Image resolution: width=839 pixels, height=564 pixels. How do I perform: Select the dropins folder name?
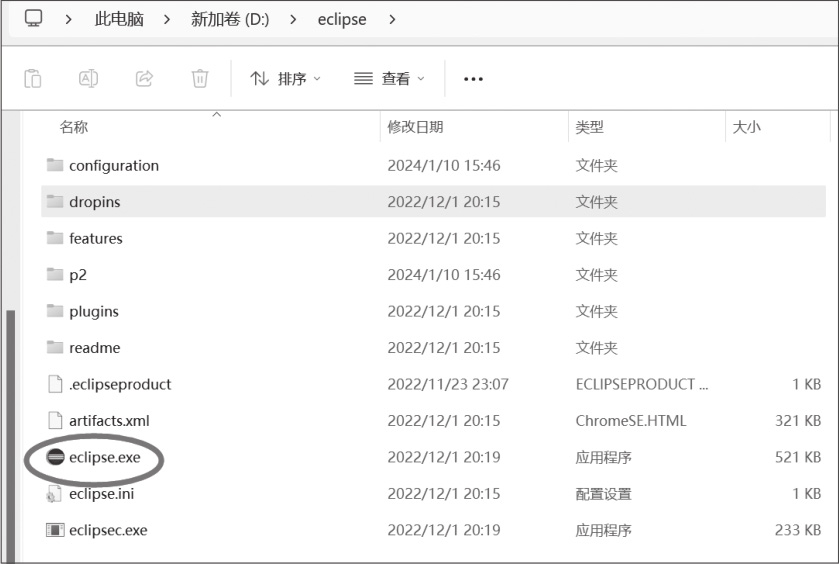click(x=95, y=202)
